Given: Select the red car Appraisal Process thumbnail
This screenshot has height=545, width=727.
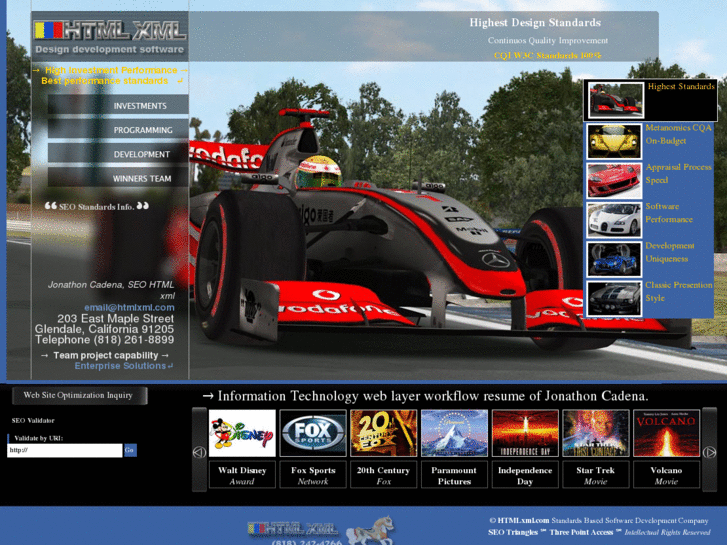Looking at the screenshot, I should pos(614,180).
